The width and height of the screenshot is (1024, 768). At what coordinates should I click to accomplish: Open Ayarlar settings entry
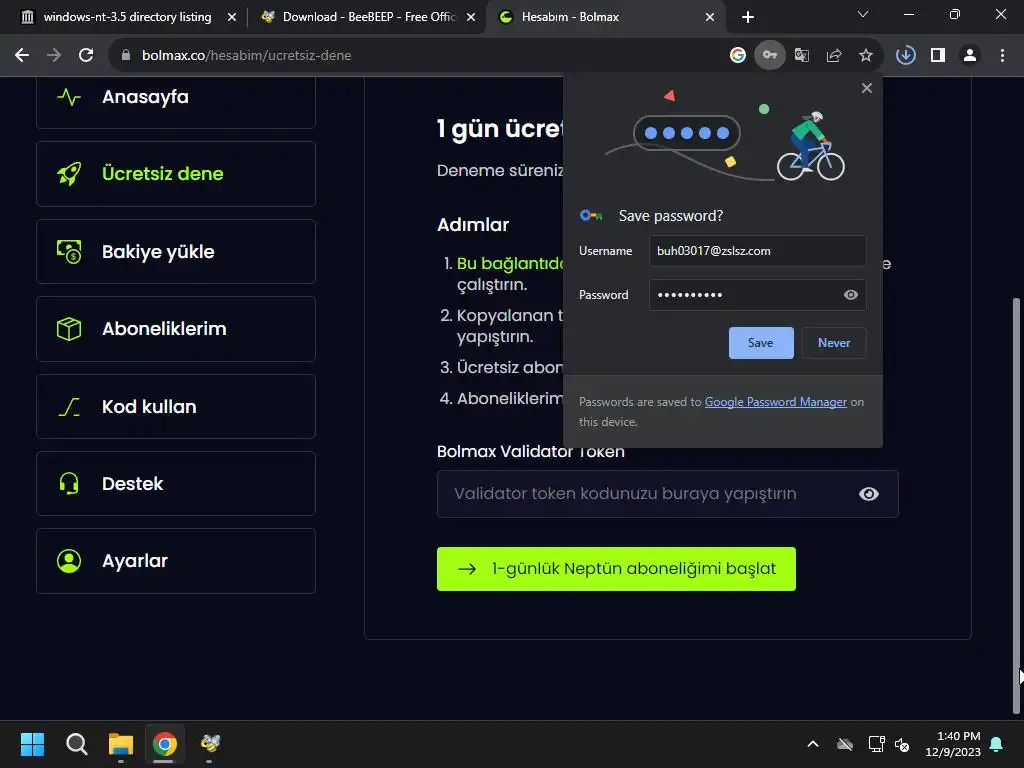(x=176, y=560)
